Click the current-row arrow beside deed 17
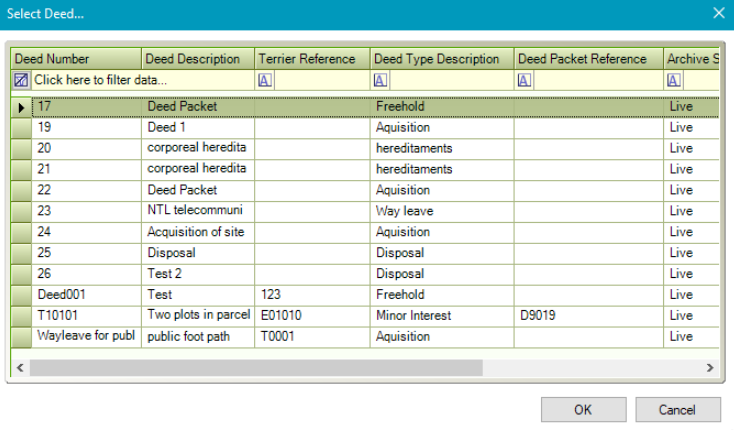The width and height of the screenshot is (734, 430). (21, 106)
